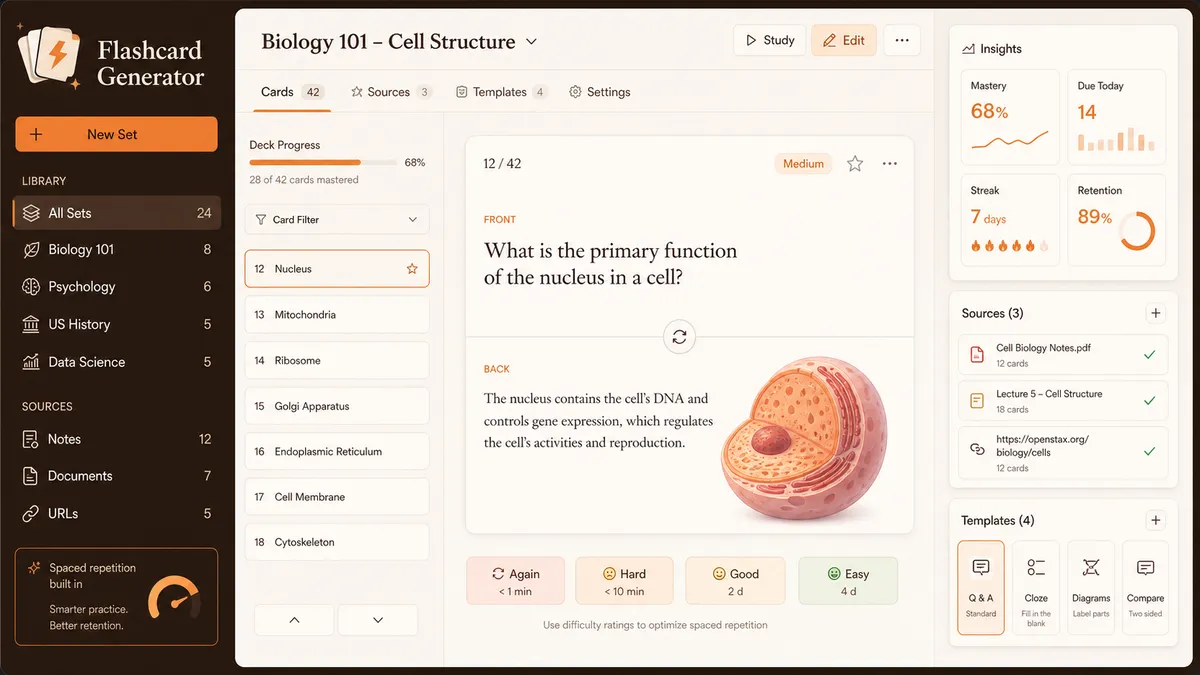This screenshot has height=675, width=1200.
Task: Open the Psychology set in sidebar
Action: pos(116,287)
